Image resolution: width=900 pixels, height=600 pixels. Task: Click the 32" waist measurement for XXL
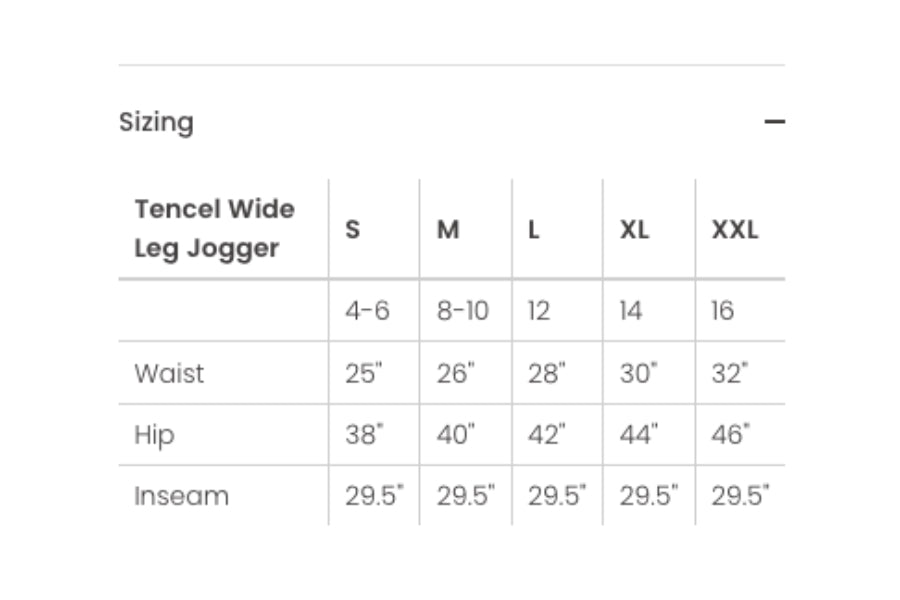tap(730, 373)
